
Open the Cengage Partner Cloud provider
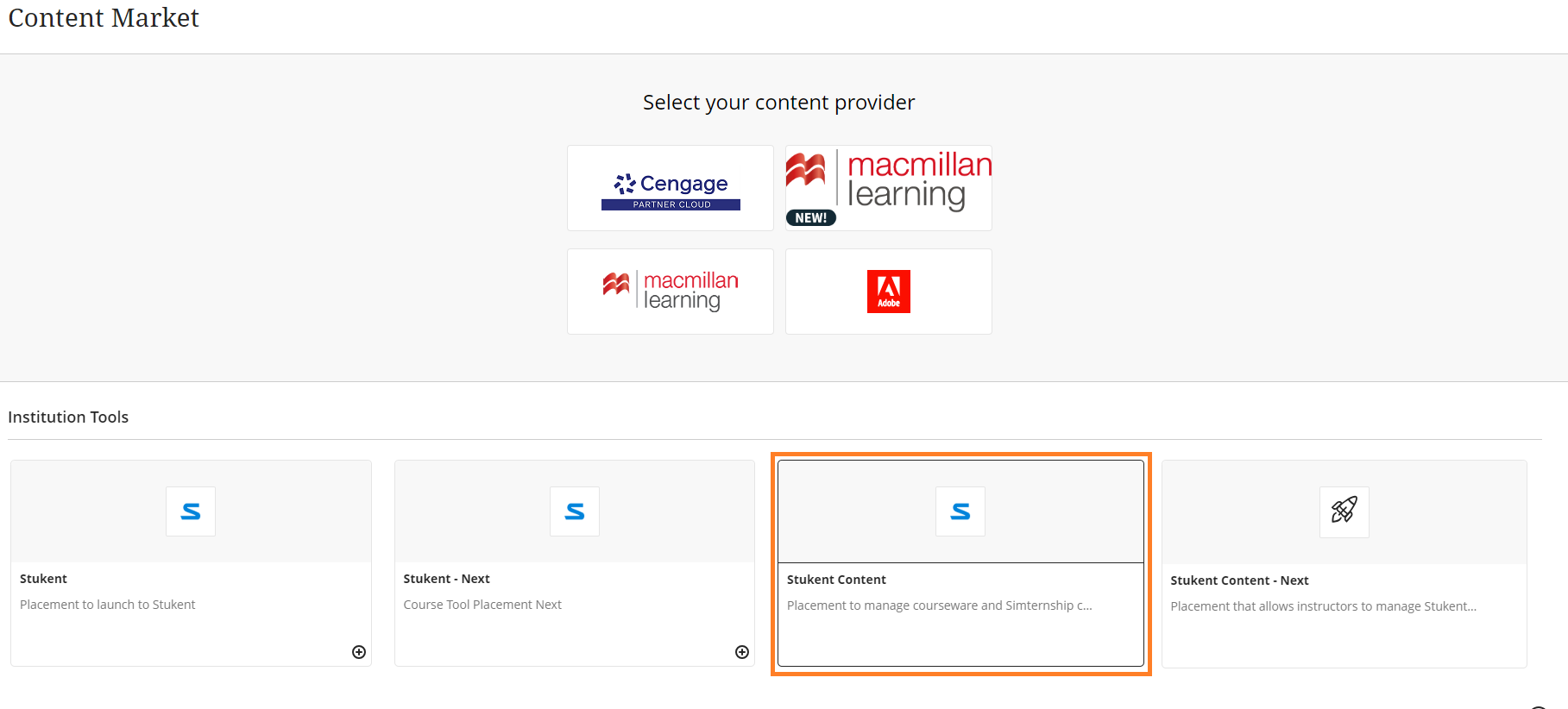click(671, 188)
